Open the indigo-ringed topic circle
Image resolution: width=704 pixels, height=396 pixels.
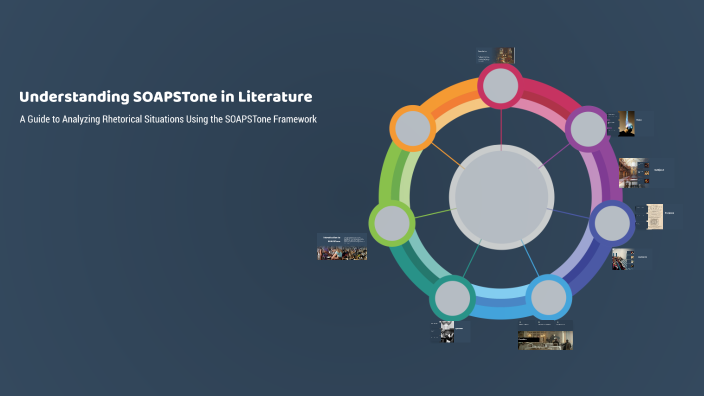pos(612,223)
